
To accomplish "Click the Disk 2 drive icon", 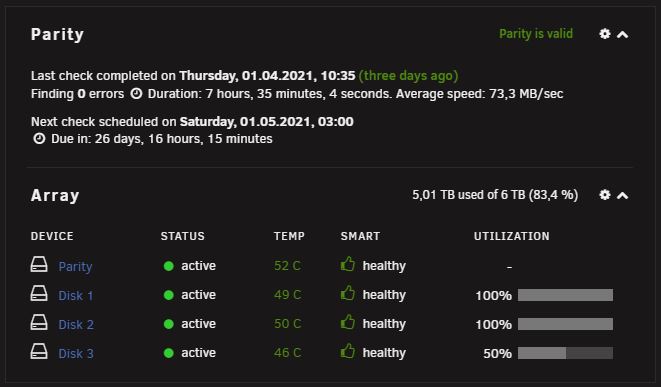I will 39,322.
